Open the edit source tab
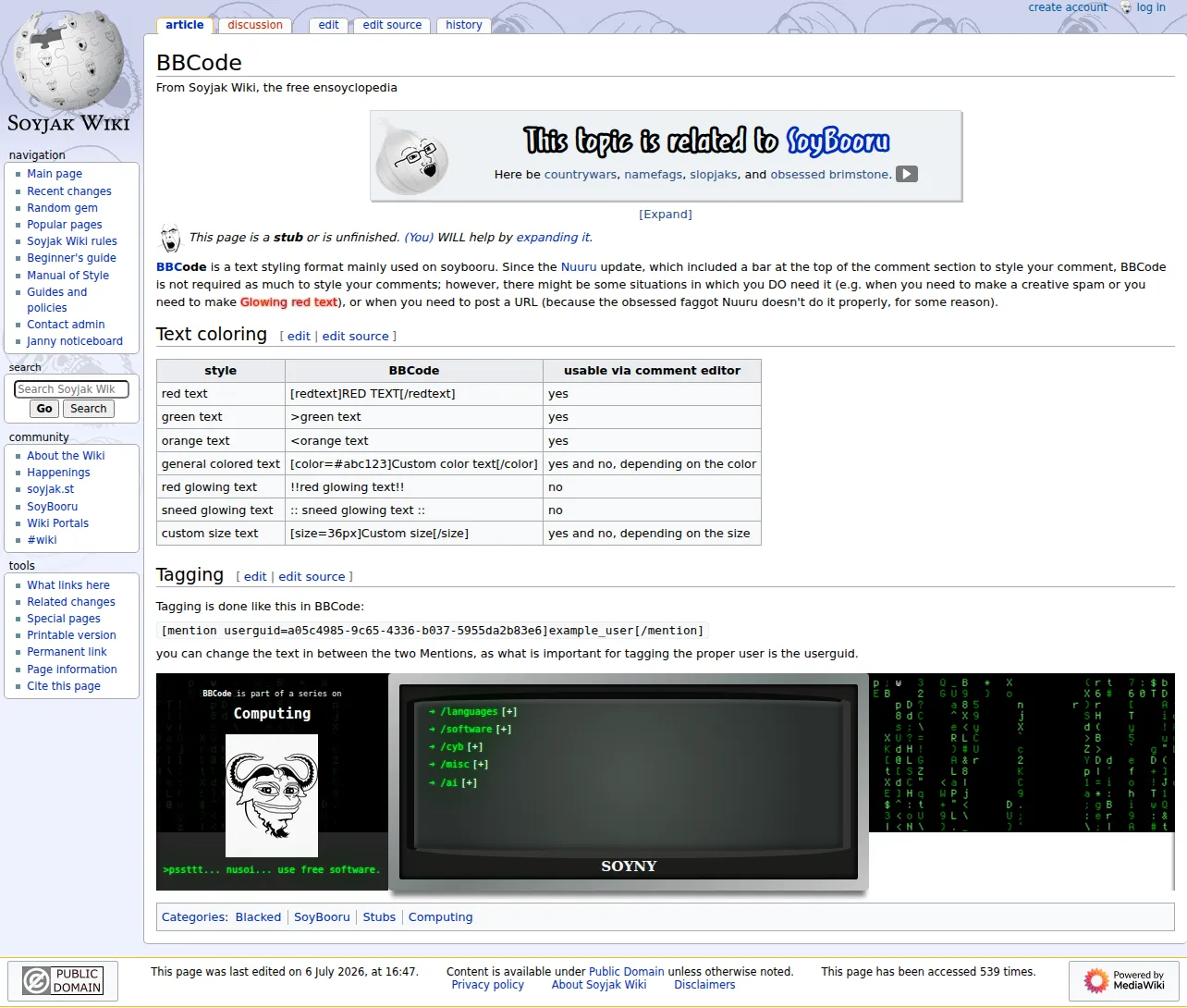 point(392,25)
